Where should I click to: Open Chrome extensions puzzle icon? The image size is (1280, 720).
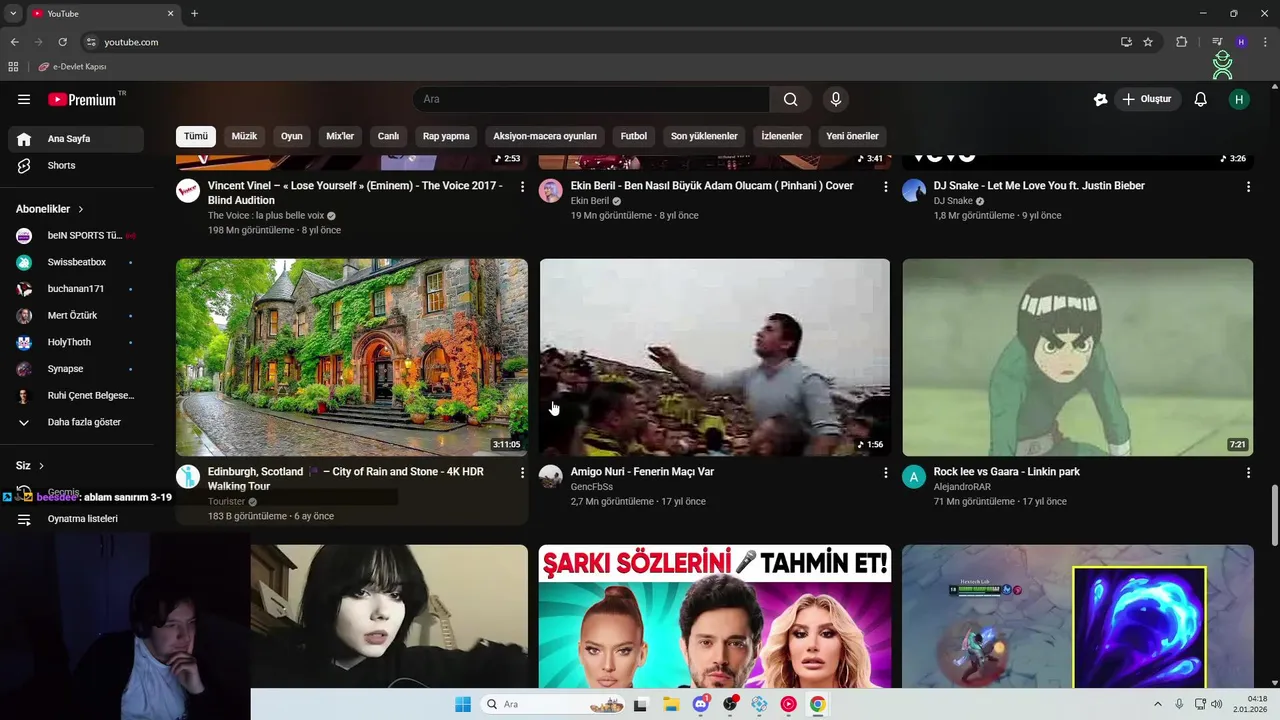(x=1181, y=42)
